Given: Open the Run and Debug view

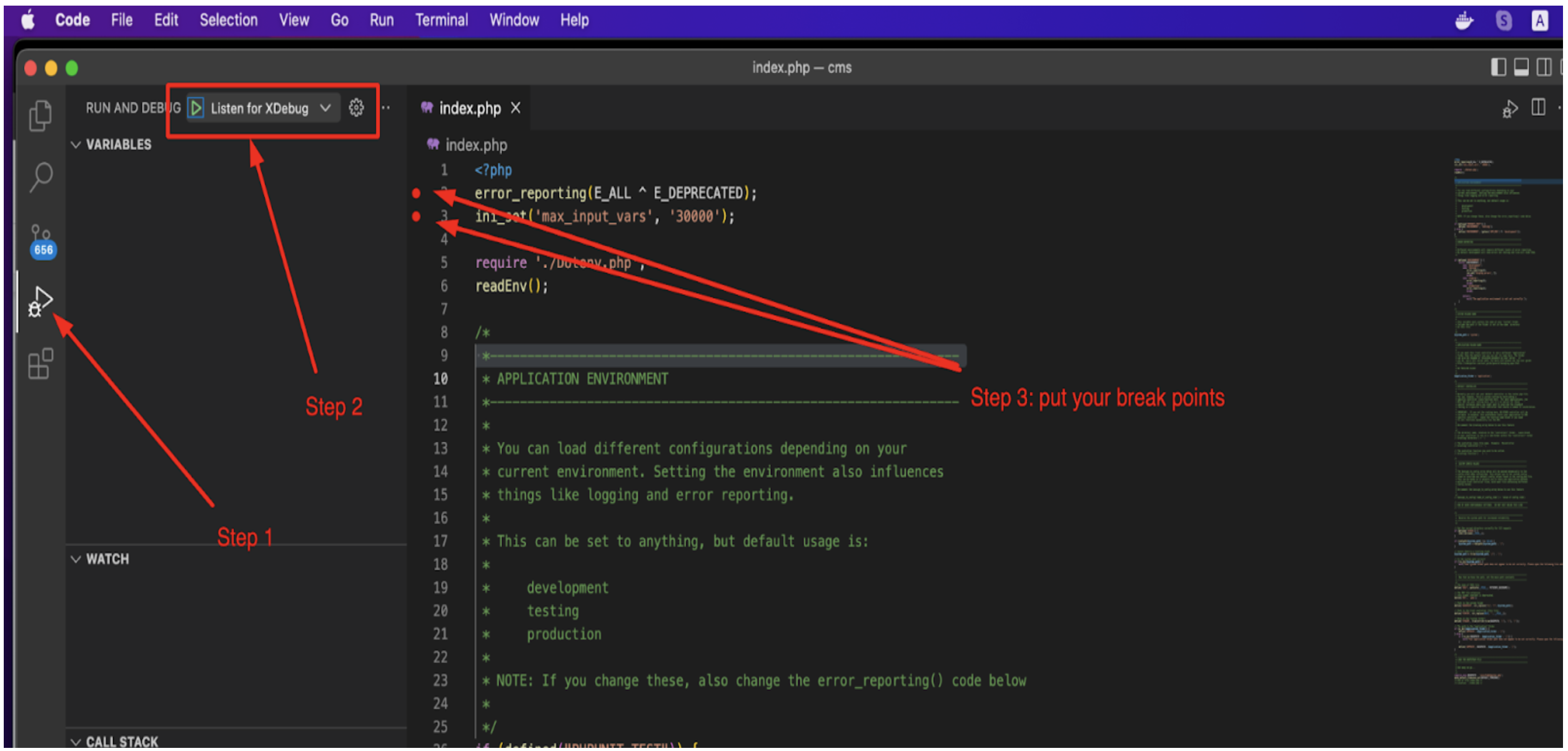Looking at the screenshot, I should (41, 302).
